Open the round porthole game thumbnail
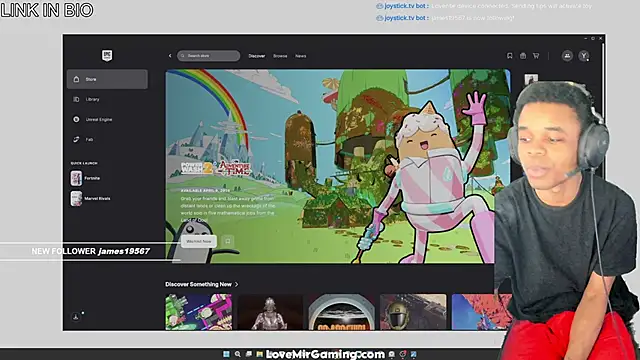Screen dimensions: 640x360 342,312
